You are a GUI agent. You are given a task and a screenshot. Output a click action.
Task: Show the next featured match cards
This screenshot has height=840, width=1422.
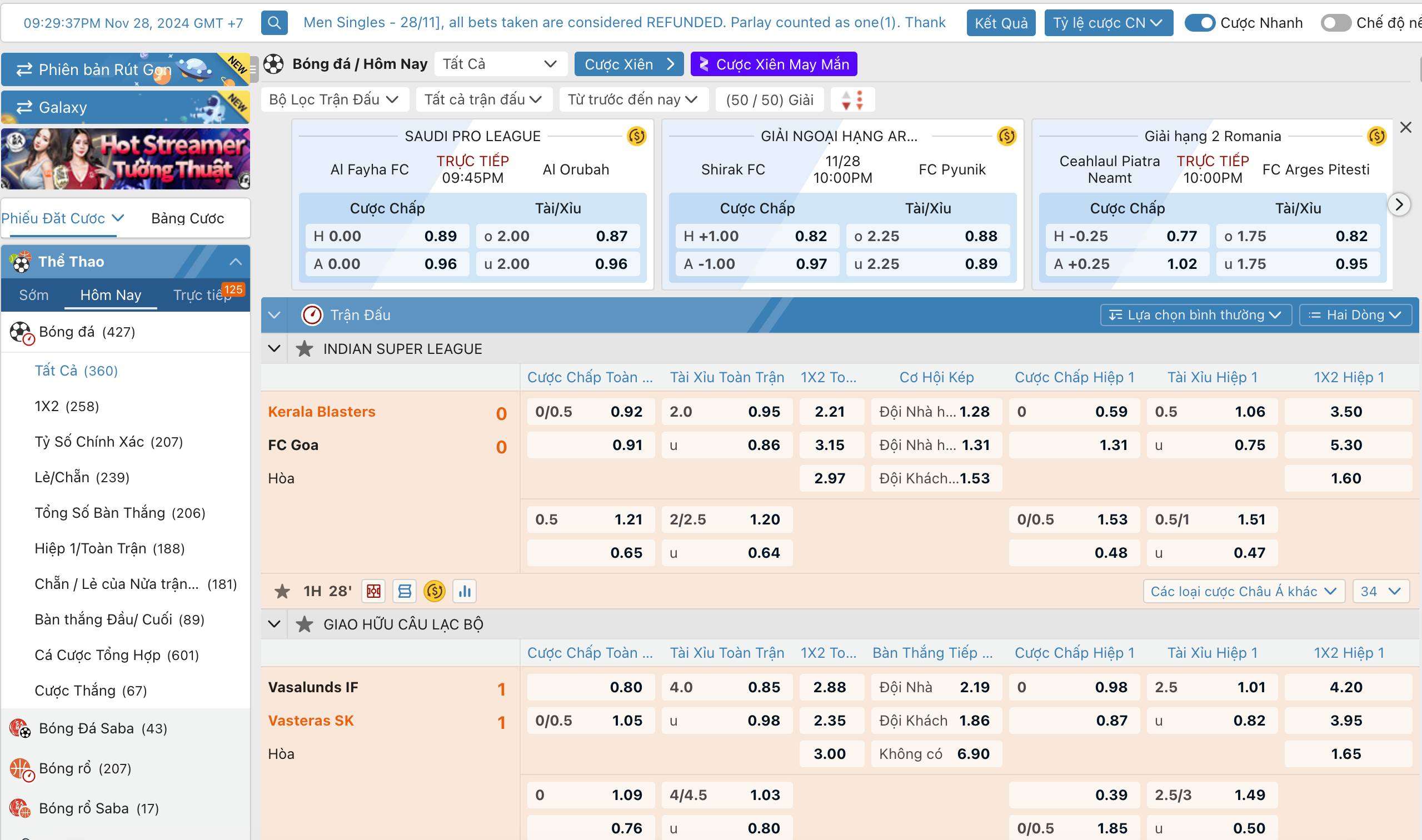[x=1399, y=204]
